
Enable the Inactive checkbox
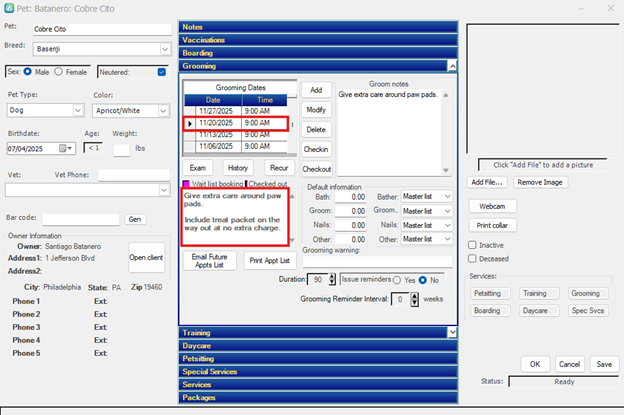472,245
